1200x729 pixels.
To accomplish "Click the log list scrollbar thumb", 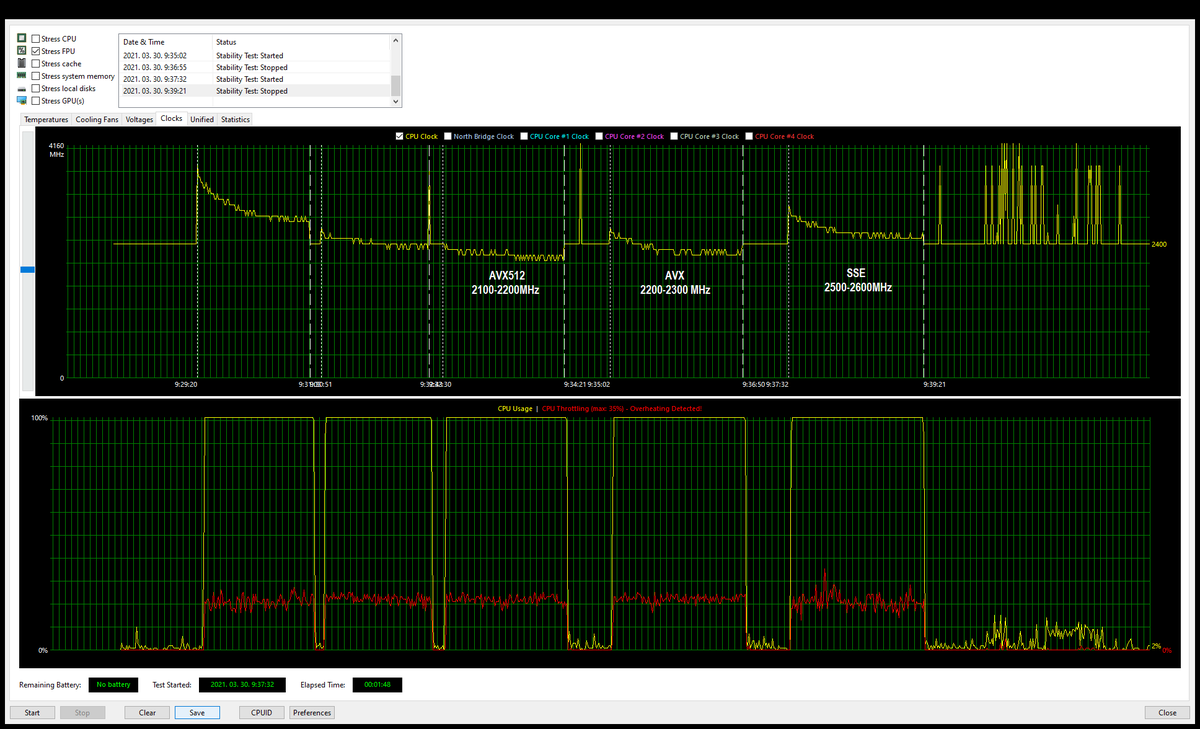I will point(396,85).
